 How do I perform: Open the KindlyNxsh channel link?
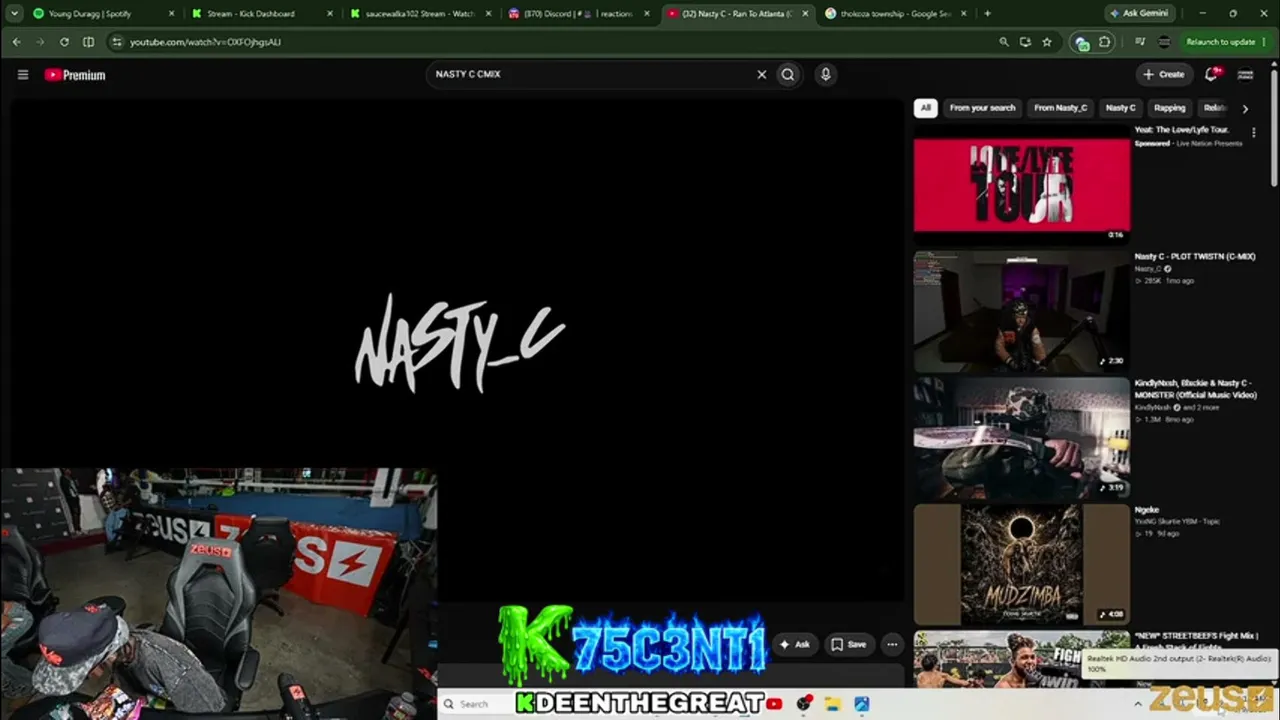1152,408
